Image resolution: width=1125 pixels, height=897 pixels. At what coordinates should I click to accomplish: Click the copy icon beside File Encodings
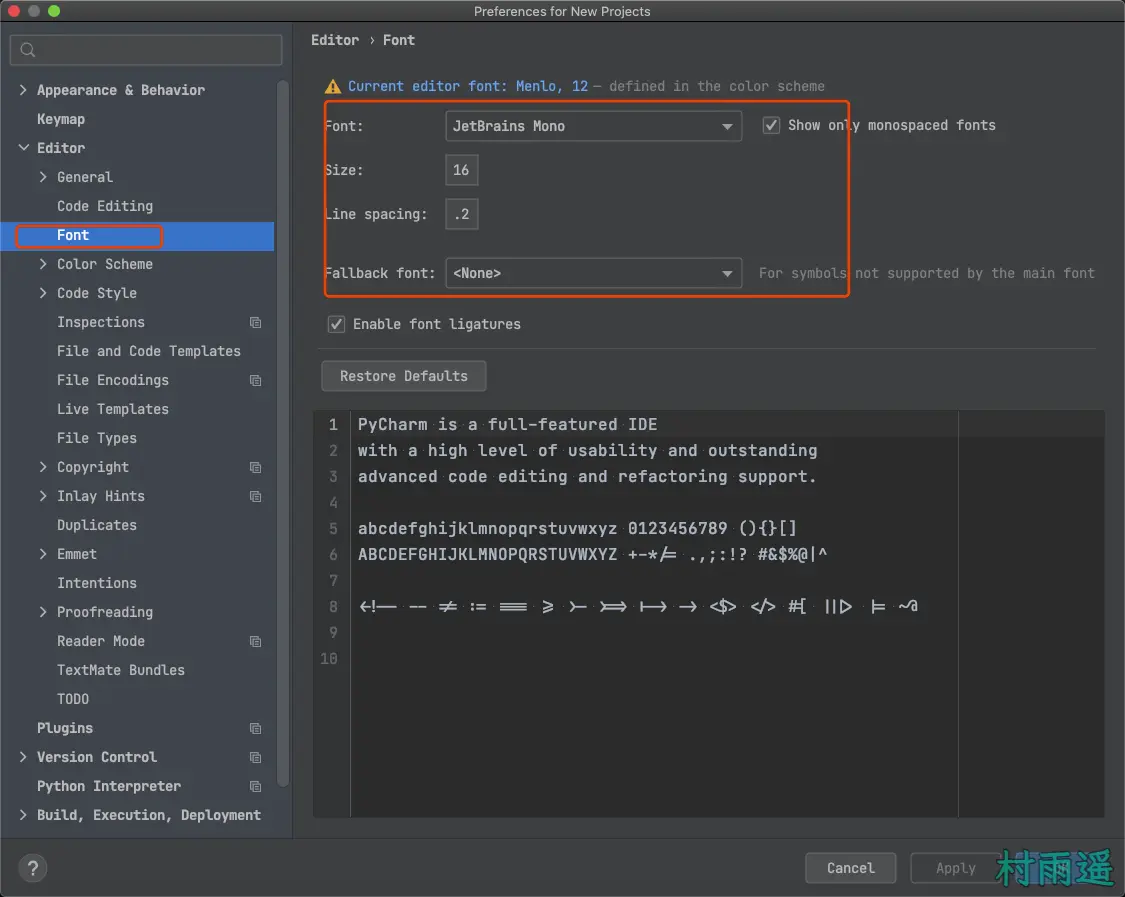click(255, 381)
